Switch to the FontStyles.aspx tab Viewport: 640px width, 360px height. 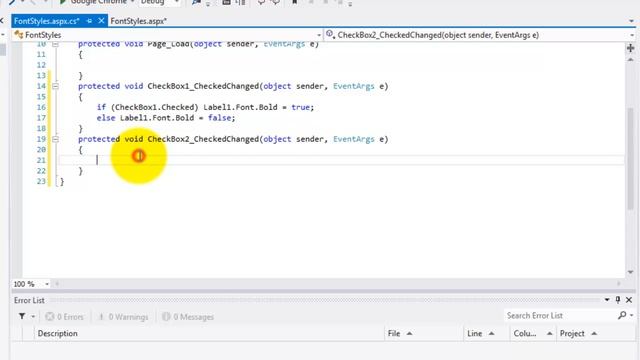(138, 21)
